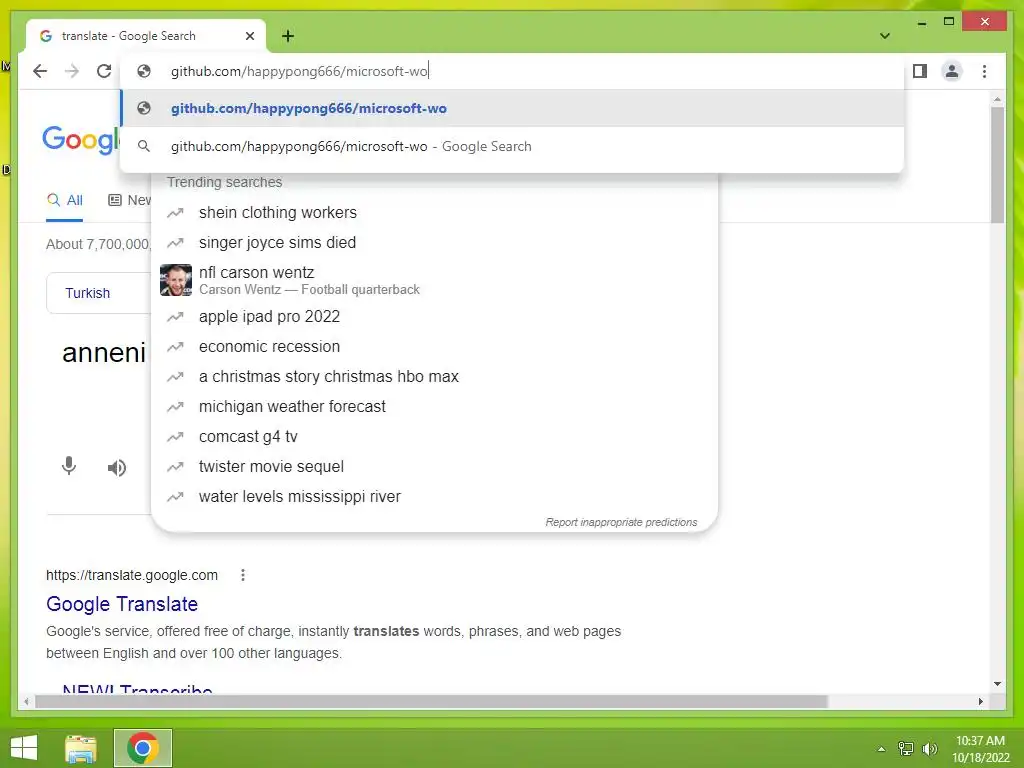Pick the nfl carson wentz suggestion

coord(434,280)
